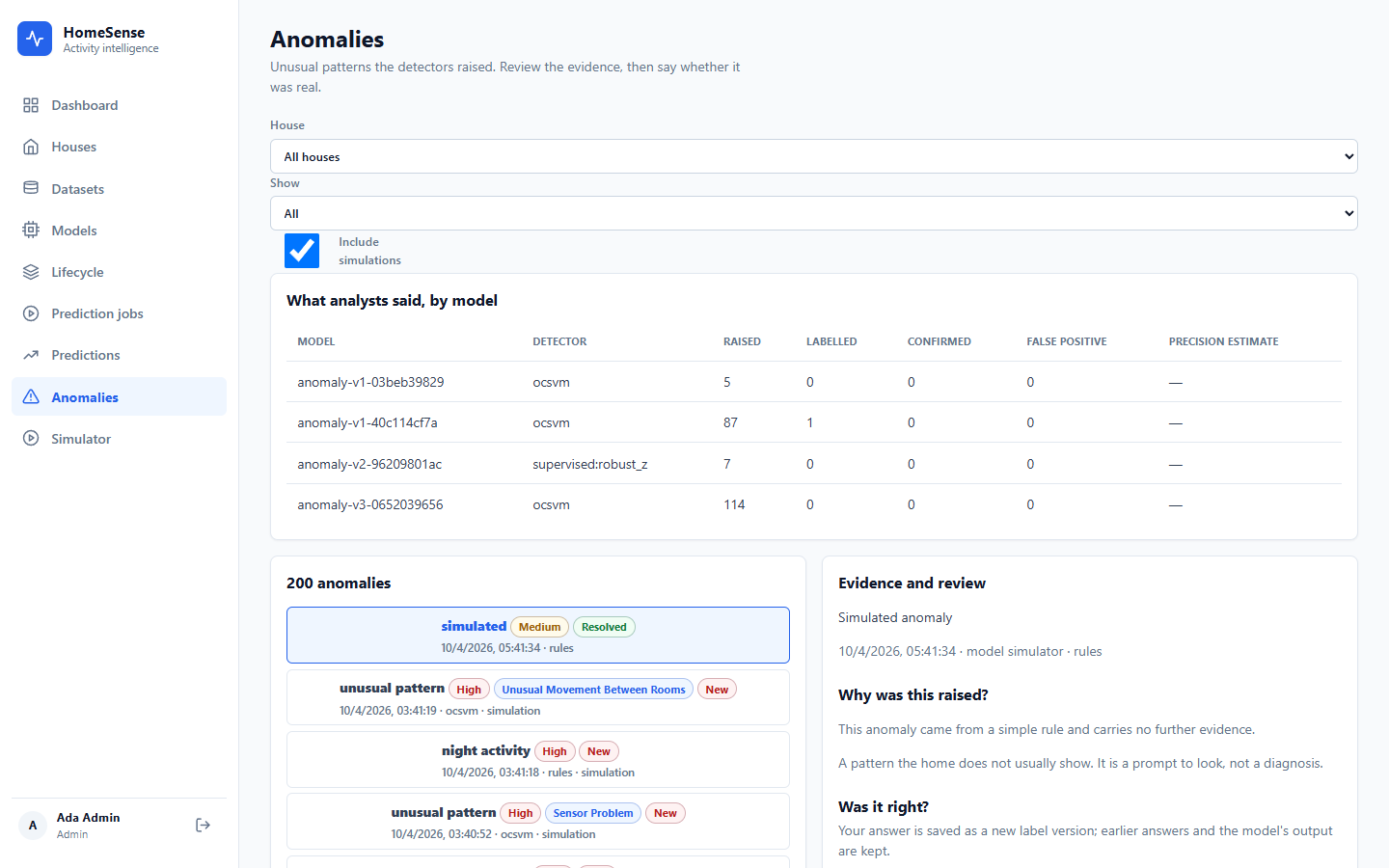Click the sign-out icon beside Ada Admin
Viewport: 1389px width, 868px height.
point(203,825)
